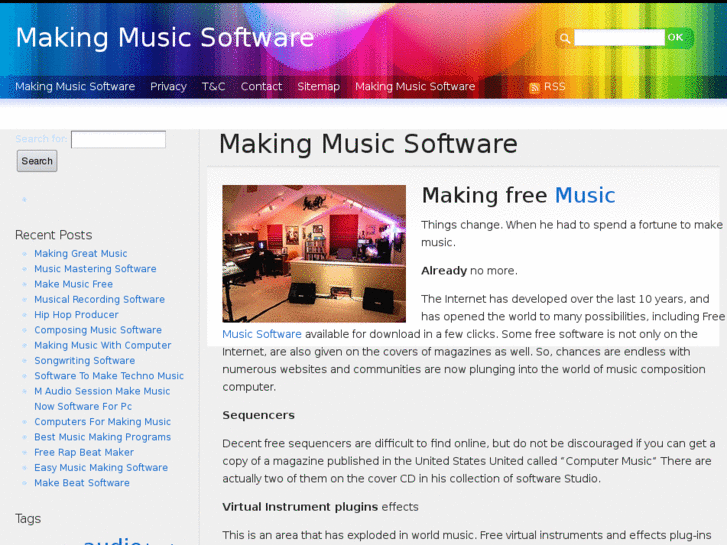727x545 pixels.
Task: Open the first Making Music Software nav item
Action: tap(75, 86)
